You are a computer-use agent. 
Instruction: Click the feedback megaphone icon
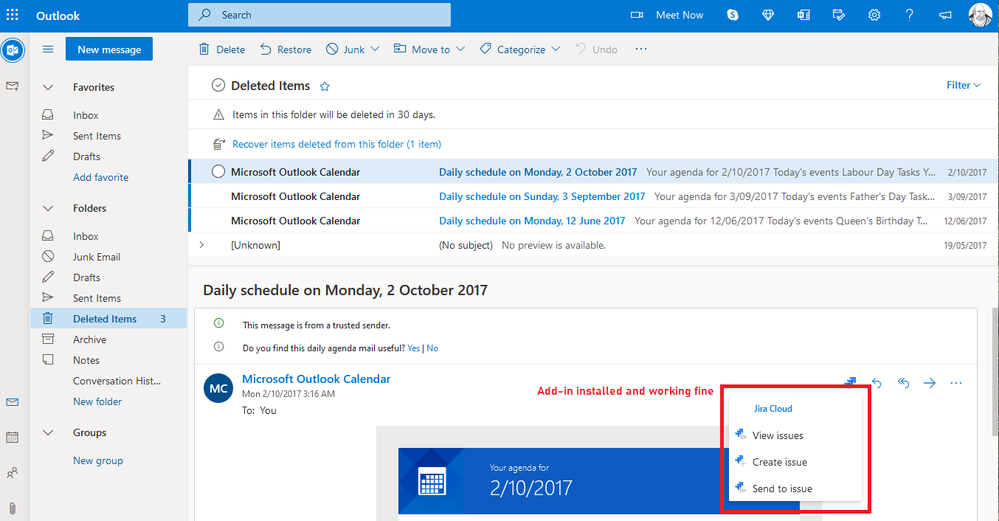coord(945,15)
